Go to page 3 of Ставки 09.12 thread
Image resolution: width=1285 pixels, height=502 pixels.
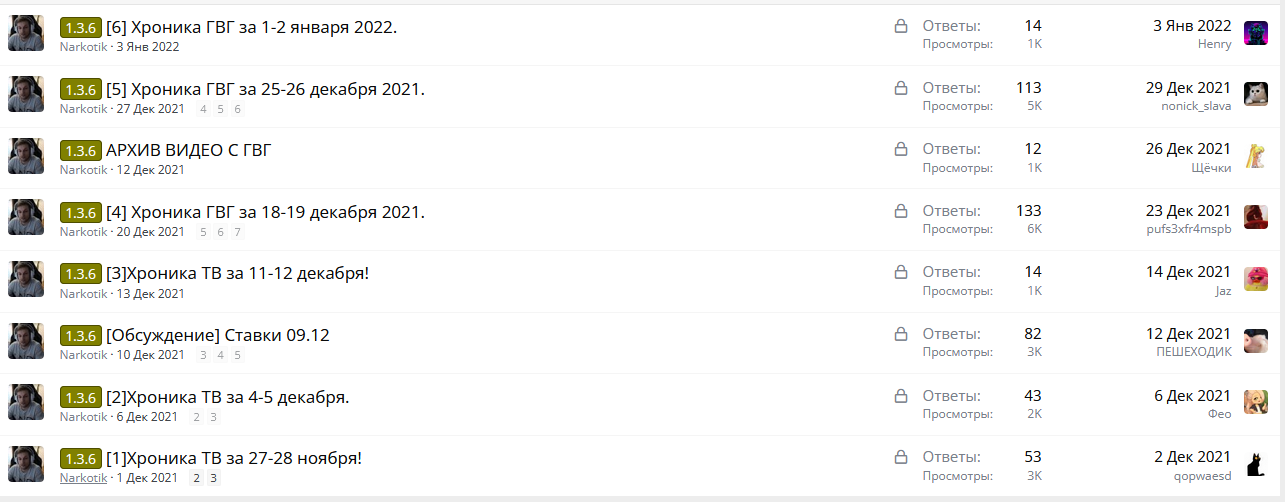(204, 355)
